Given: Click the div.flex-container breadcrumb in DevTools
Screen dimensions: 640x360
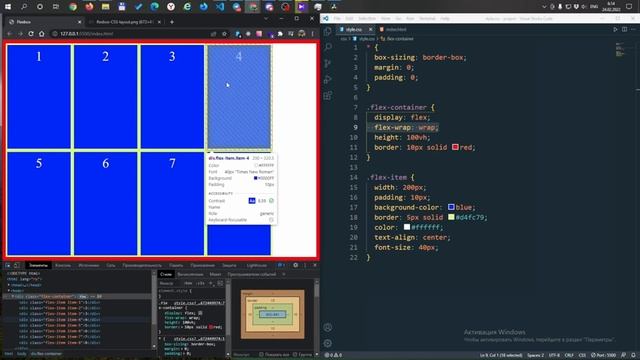Looking at the screenshot, I should coord(46,354).
